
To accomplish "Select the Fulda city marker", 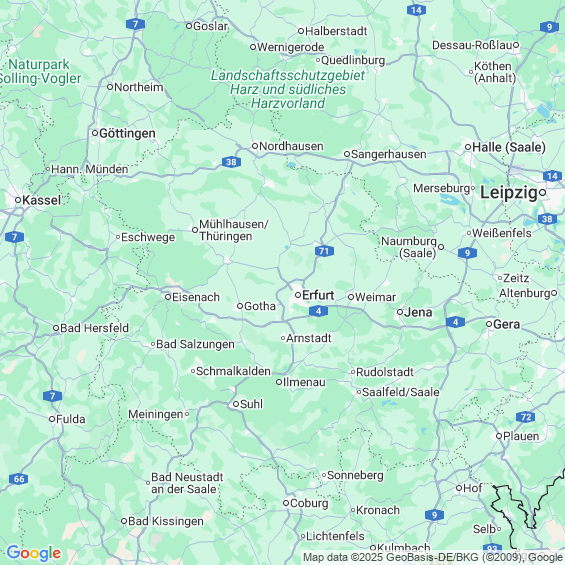I will coord(52,419).
